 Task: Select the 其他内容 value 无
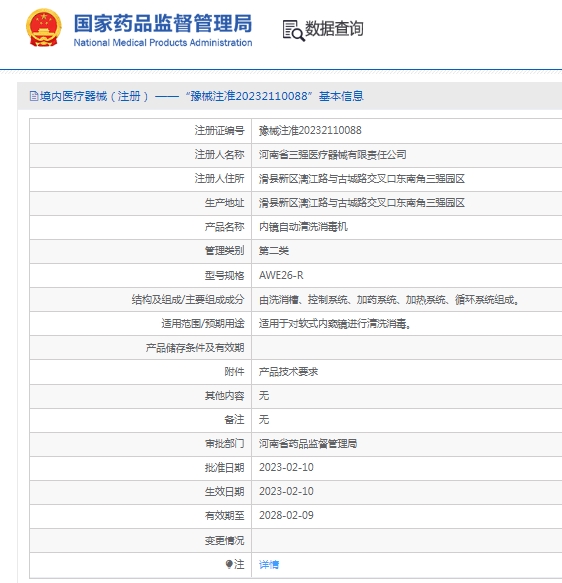pyautogui.click(x=264, y=395)
